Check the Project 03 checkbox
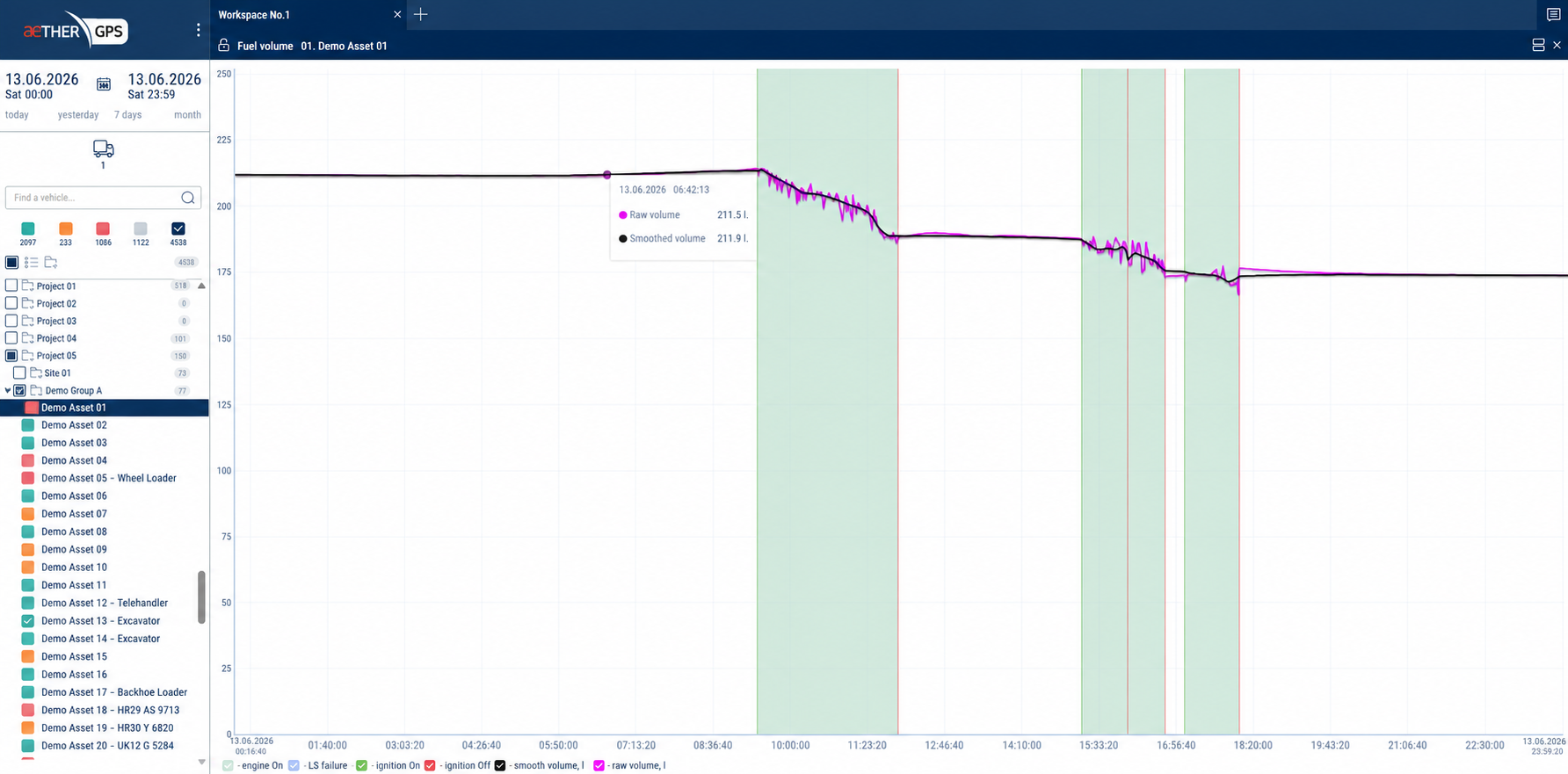The image size is (1568, 774). point(11,321)
